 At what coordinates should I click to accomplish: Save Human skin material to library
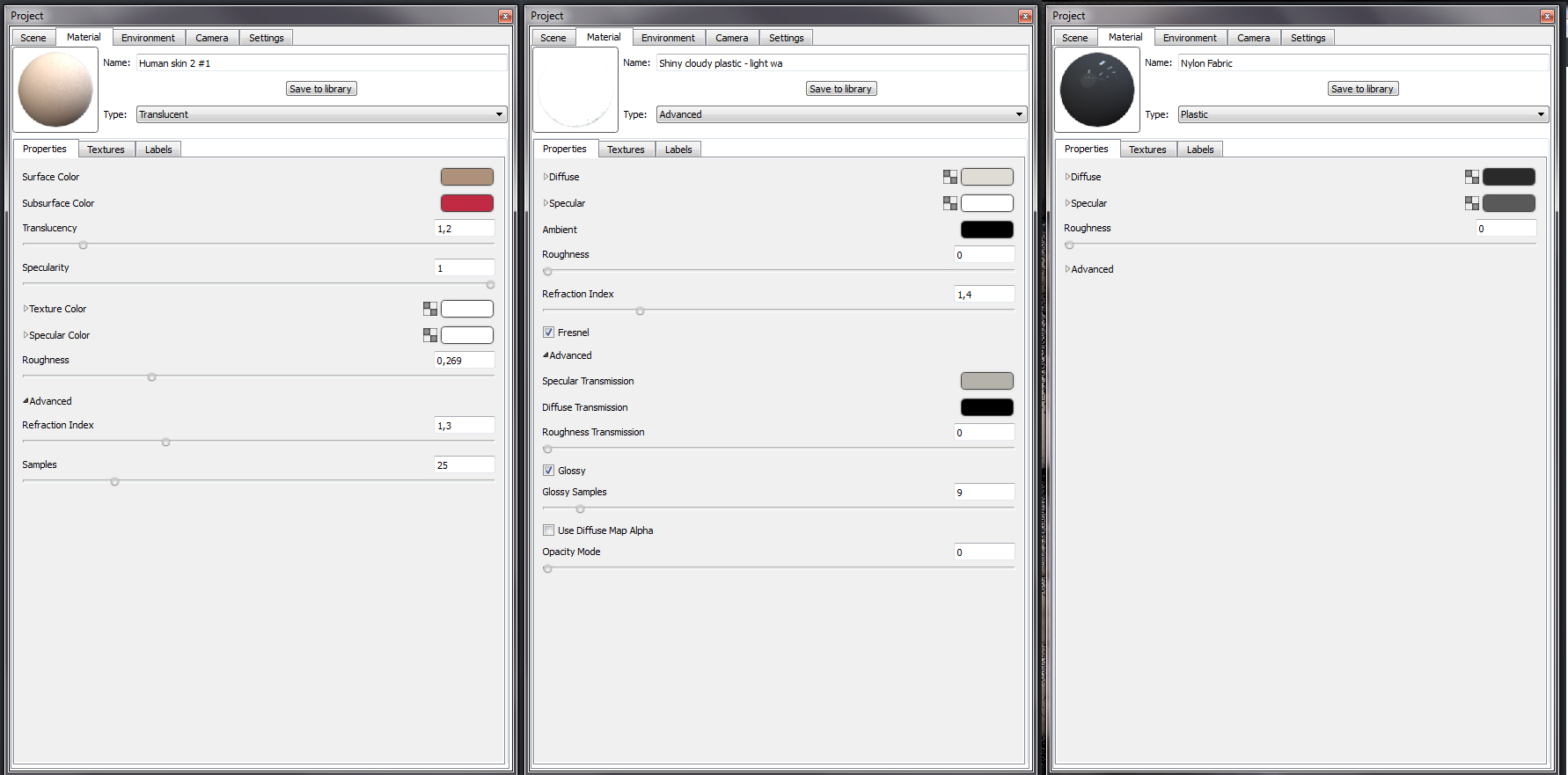(321, 89)
